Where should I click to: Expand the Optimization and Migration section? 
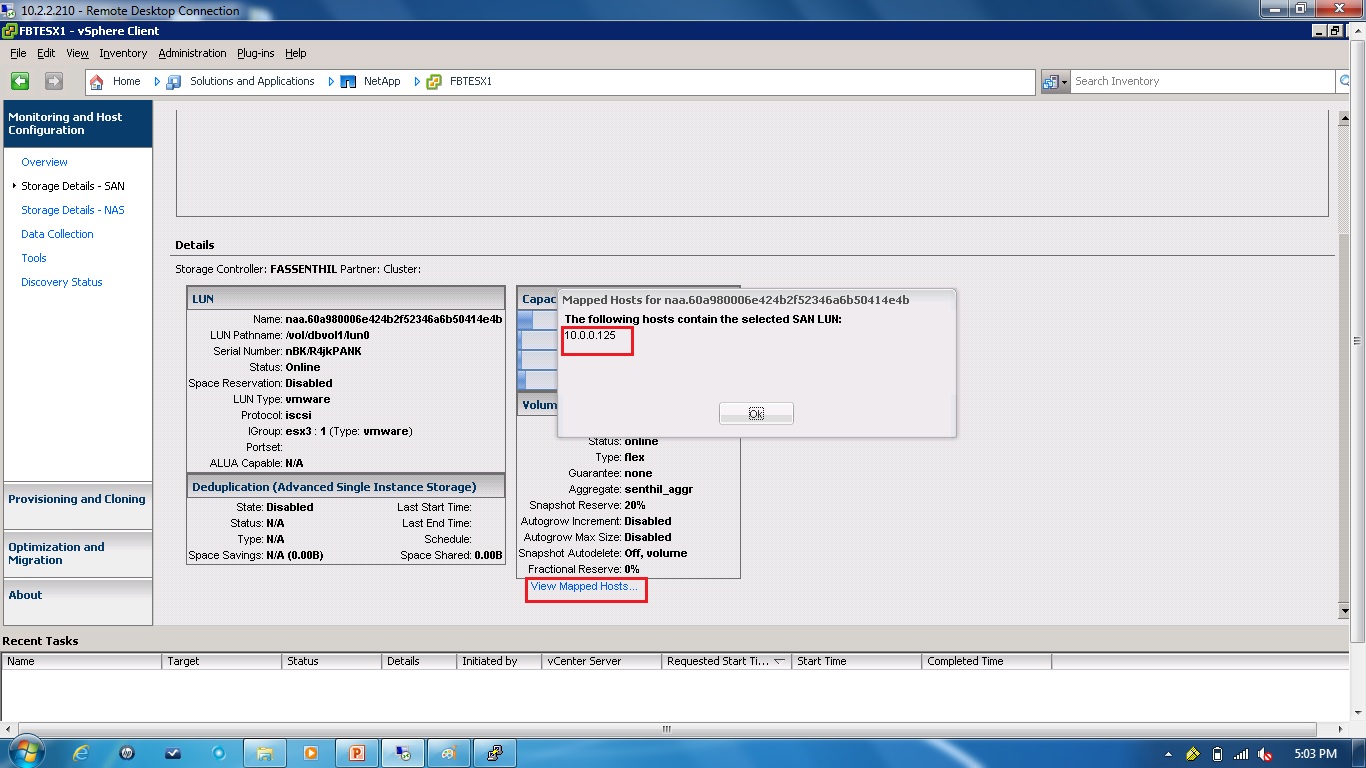coord(78,554)
